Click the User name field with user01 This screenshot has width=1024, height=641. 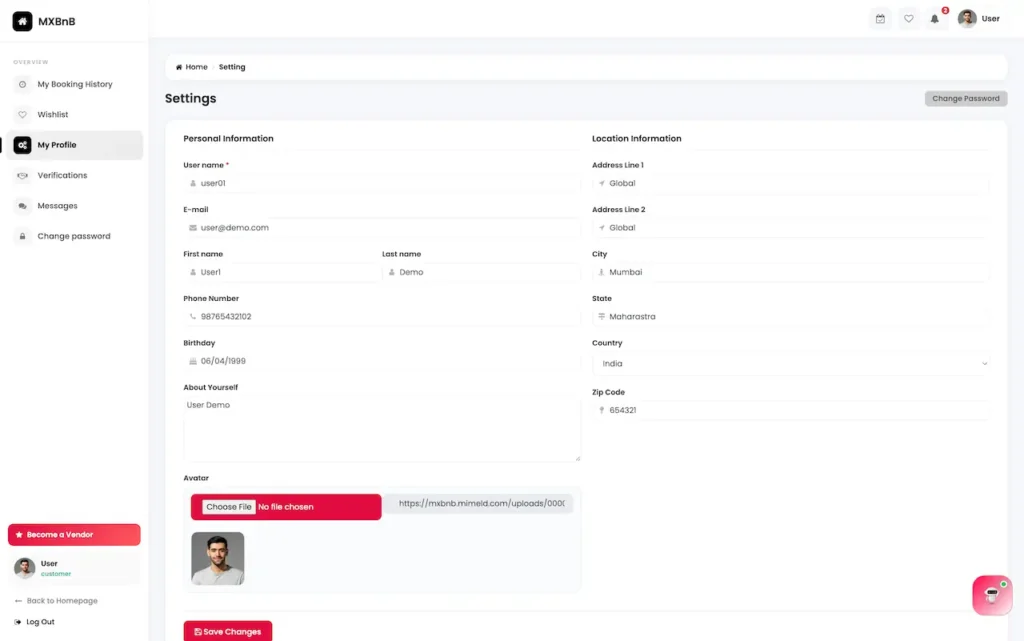pos(381,183)
